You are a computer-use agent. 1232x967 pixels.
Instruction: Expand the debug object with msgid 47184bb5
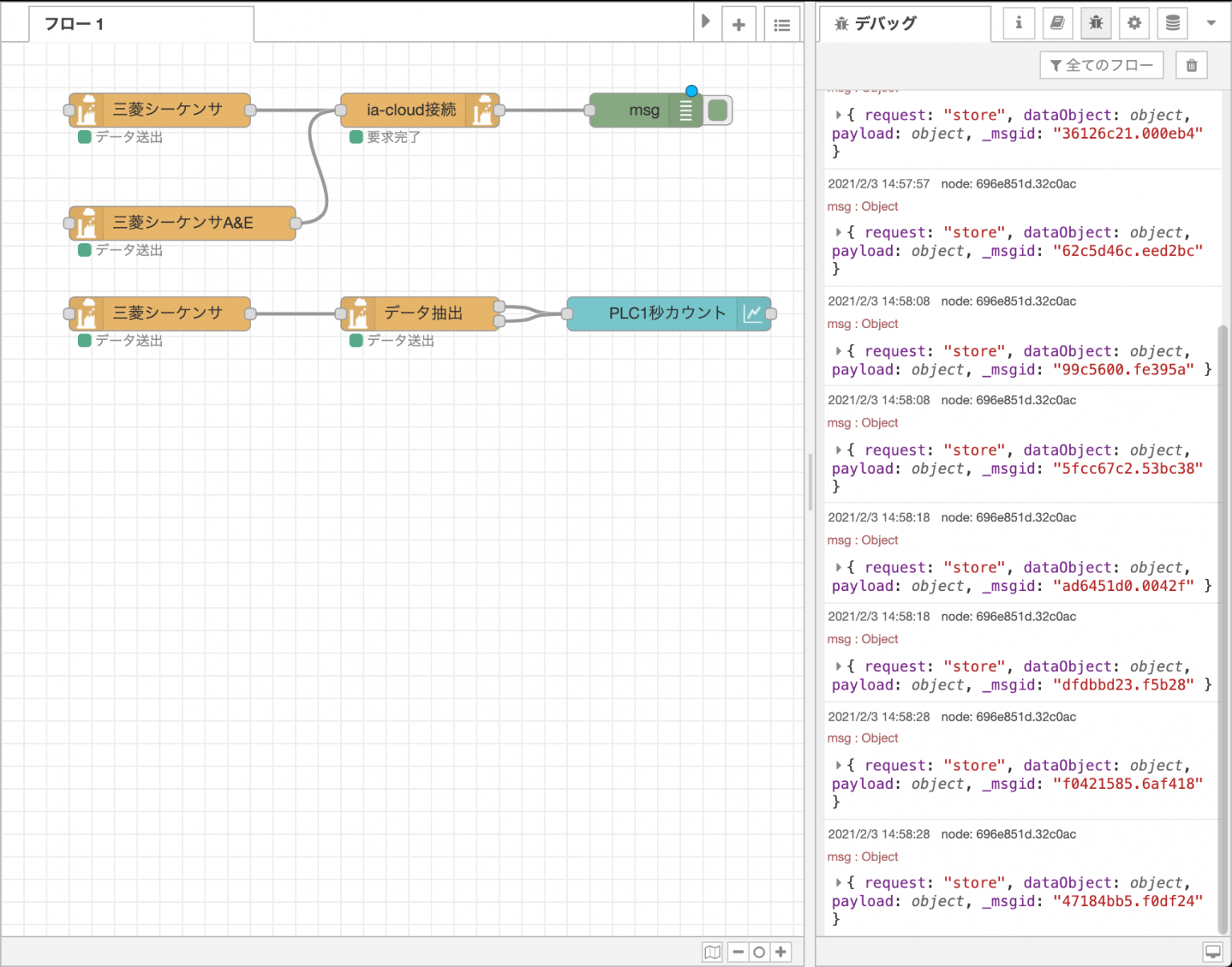coord(839,883)
